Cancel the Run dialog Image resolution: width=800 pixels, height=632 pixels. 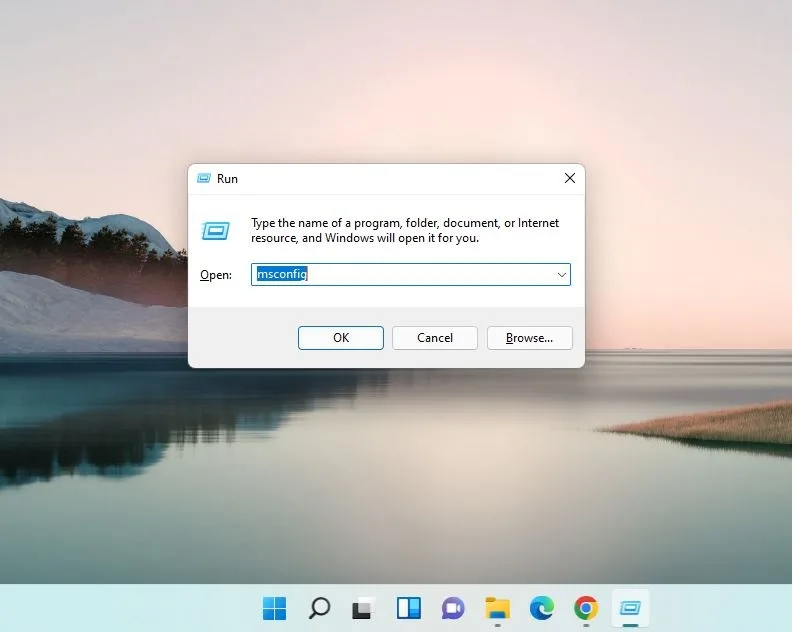click(435, 338)
